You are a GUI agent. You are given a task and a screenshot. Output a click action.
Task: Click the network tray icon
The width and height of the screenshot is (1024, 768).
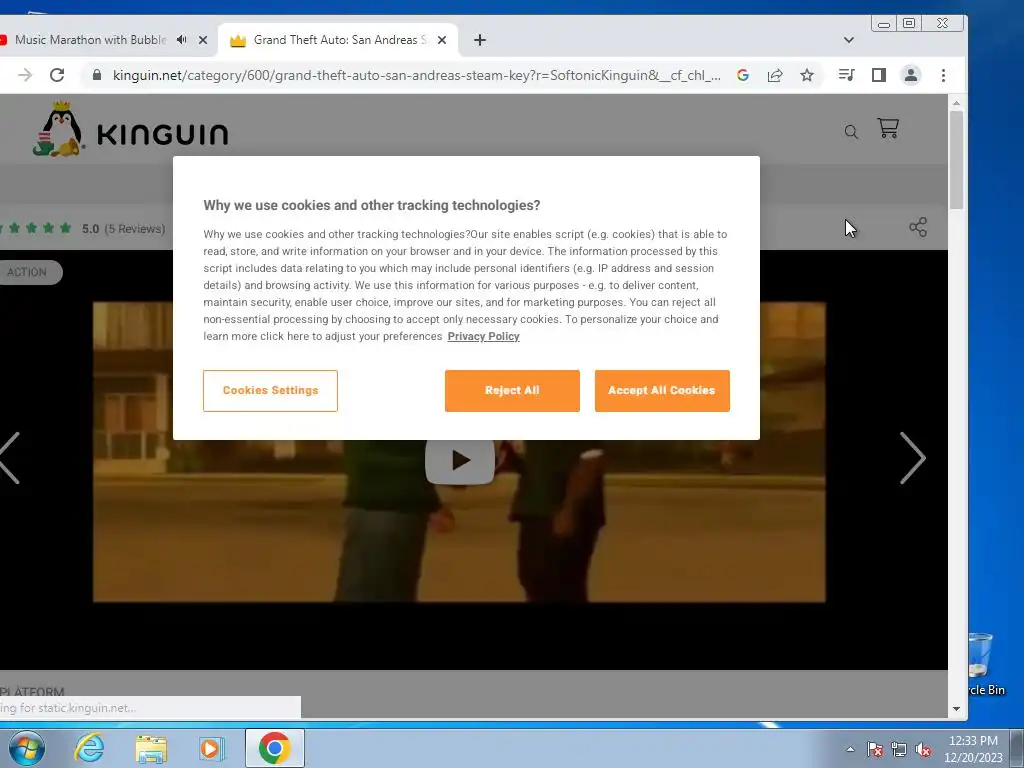click(x=899, y=749)
